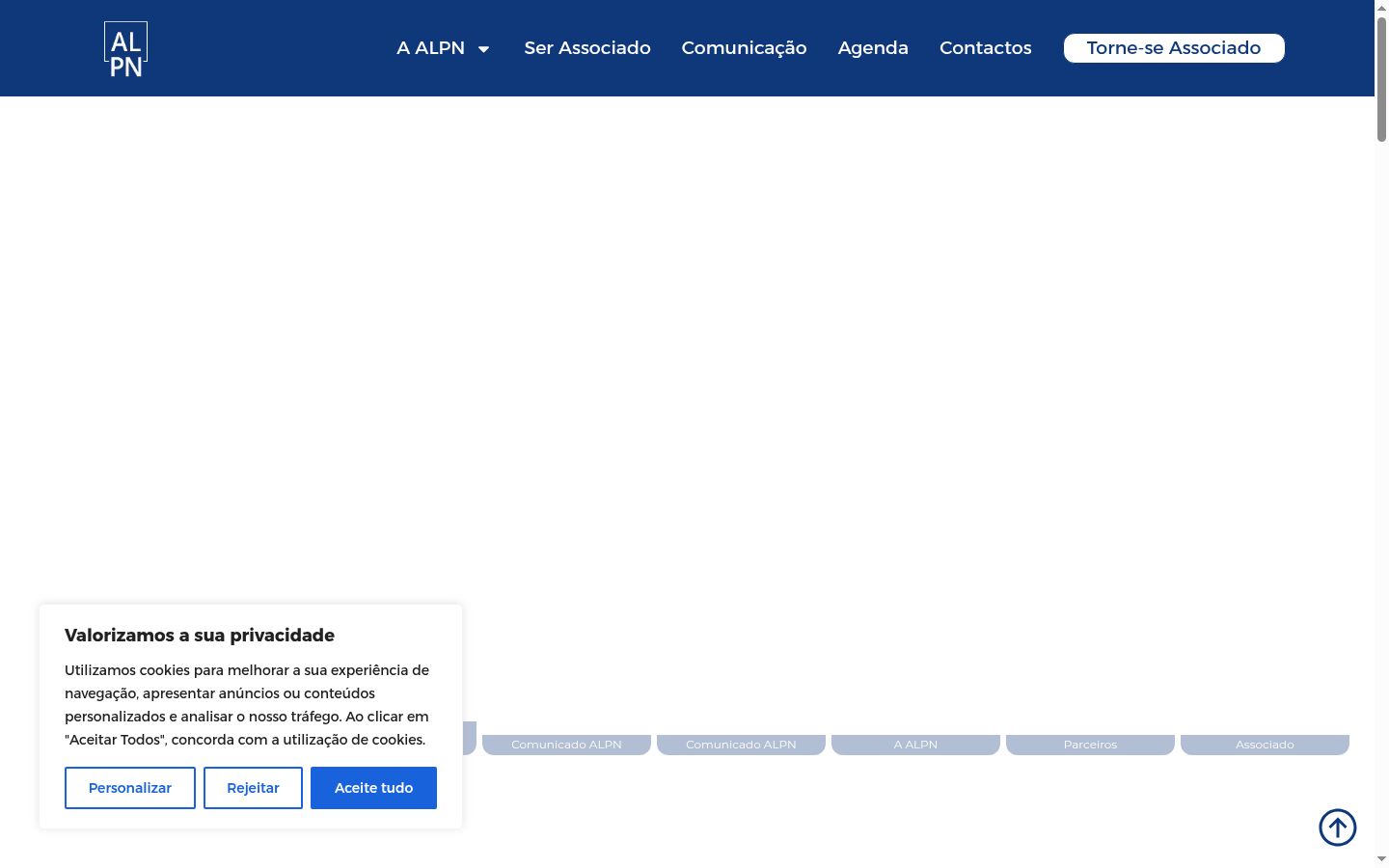Open the Comunicação menu item
This screenshot has height=868, width=1389.
point(744,48)
